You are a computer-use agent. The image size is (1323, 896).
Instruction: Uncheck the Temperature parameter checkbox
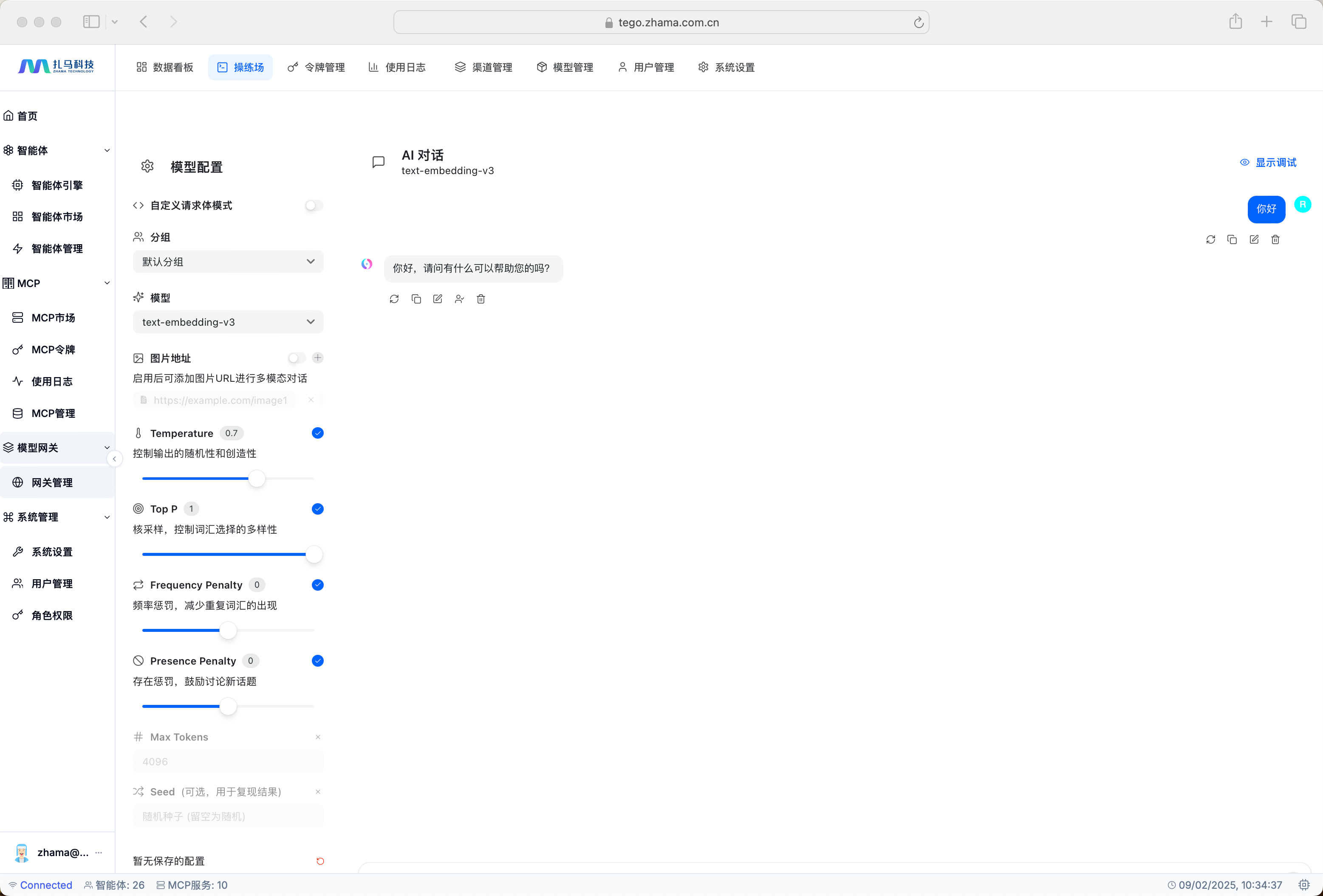(318, 434)
